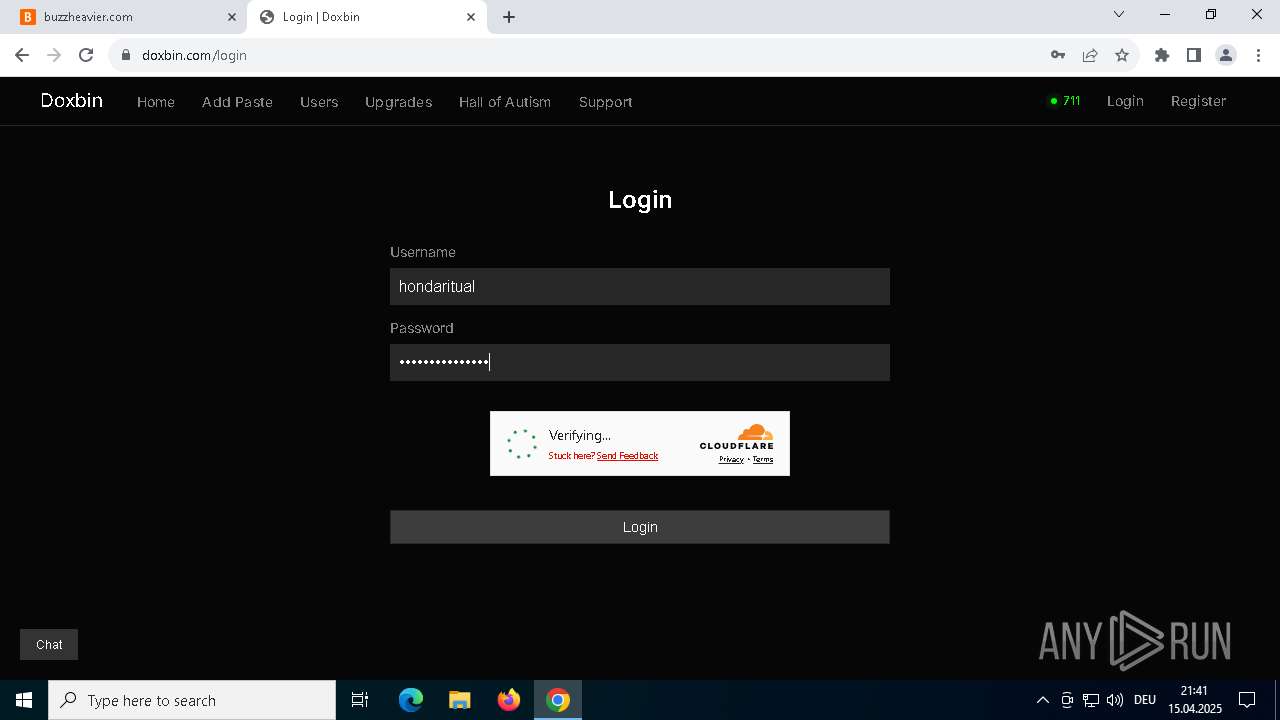Open the network status tray icon
The width and height of the screenshot is (1280, 720).
tap(1091, 700)
